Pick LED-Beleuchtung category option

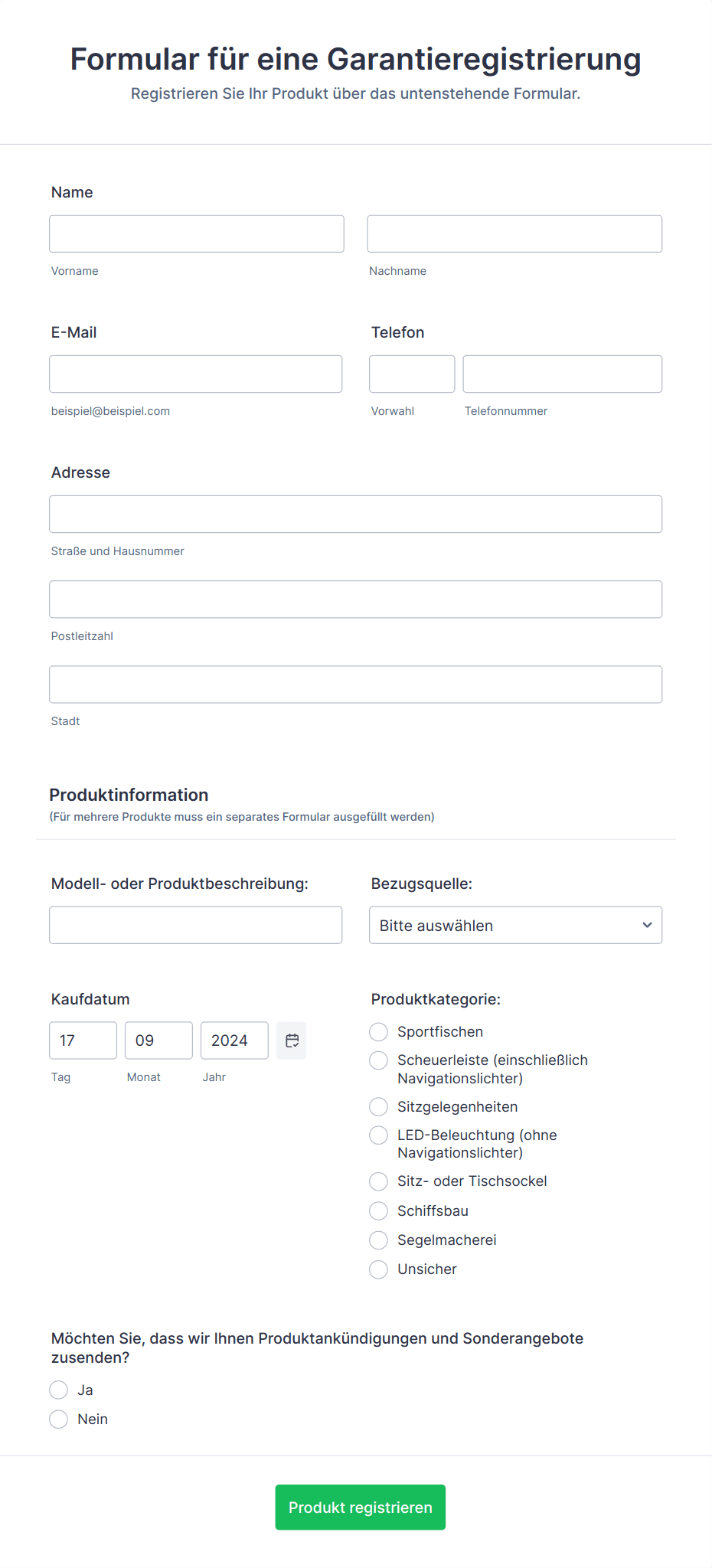tap(378, 1135)
